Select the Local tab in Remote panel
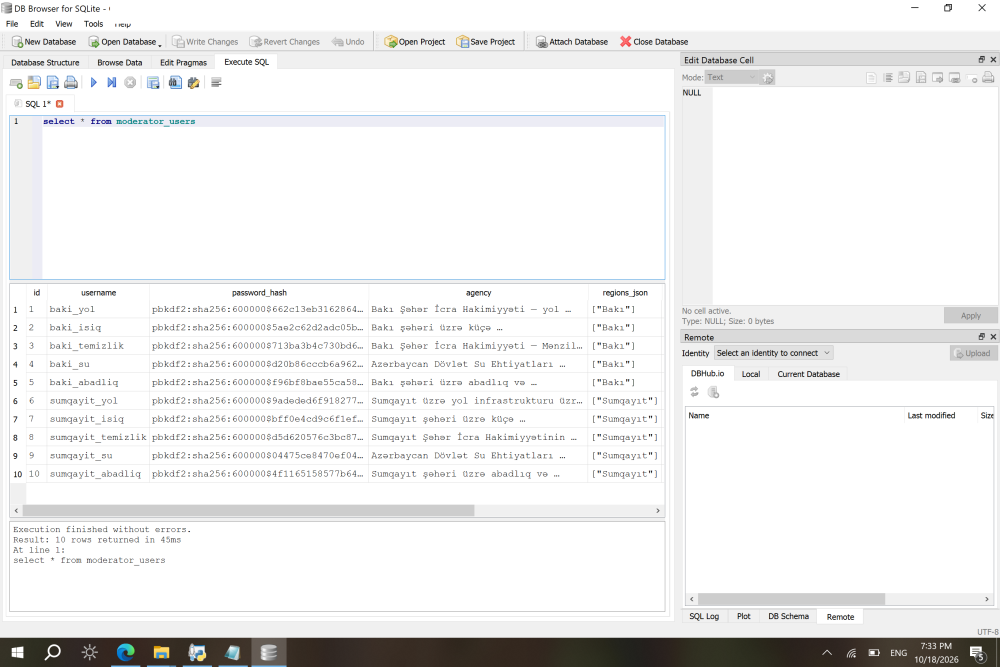This screenshot has width=1000, height=667. (751, 374)
